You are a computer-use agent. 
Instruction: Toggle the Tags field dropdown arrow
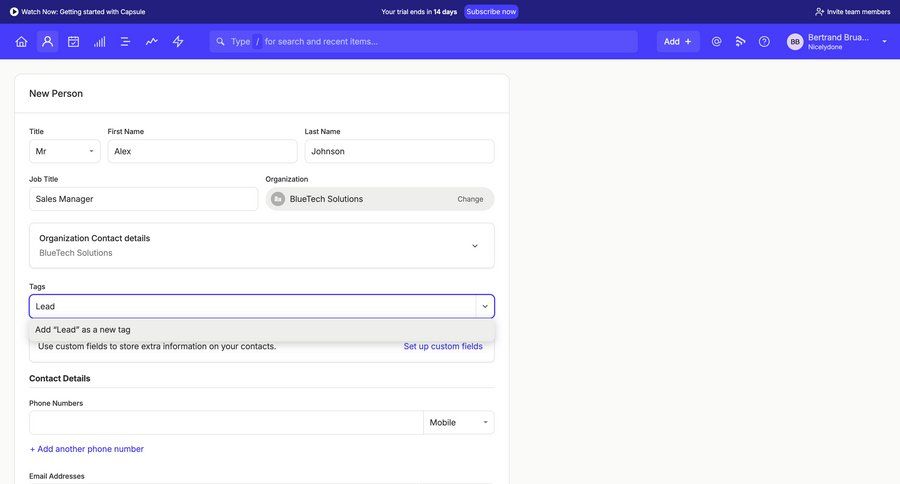[x=485, y=306]
